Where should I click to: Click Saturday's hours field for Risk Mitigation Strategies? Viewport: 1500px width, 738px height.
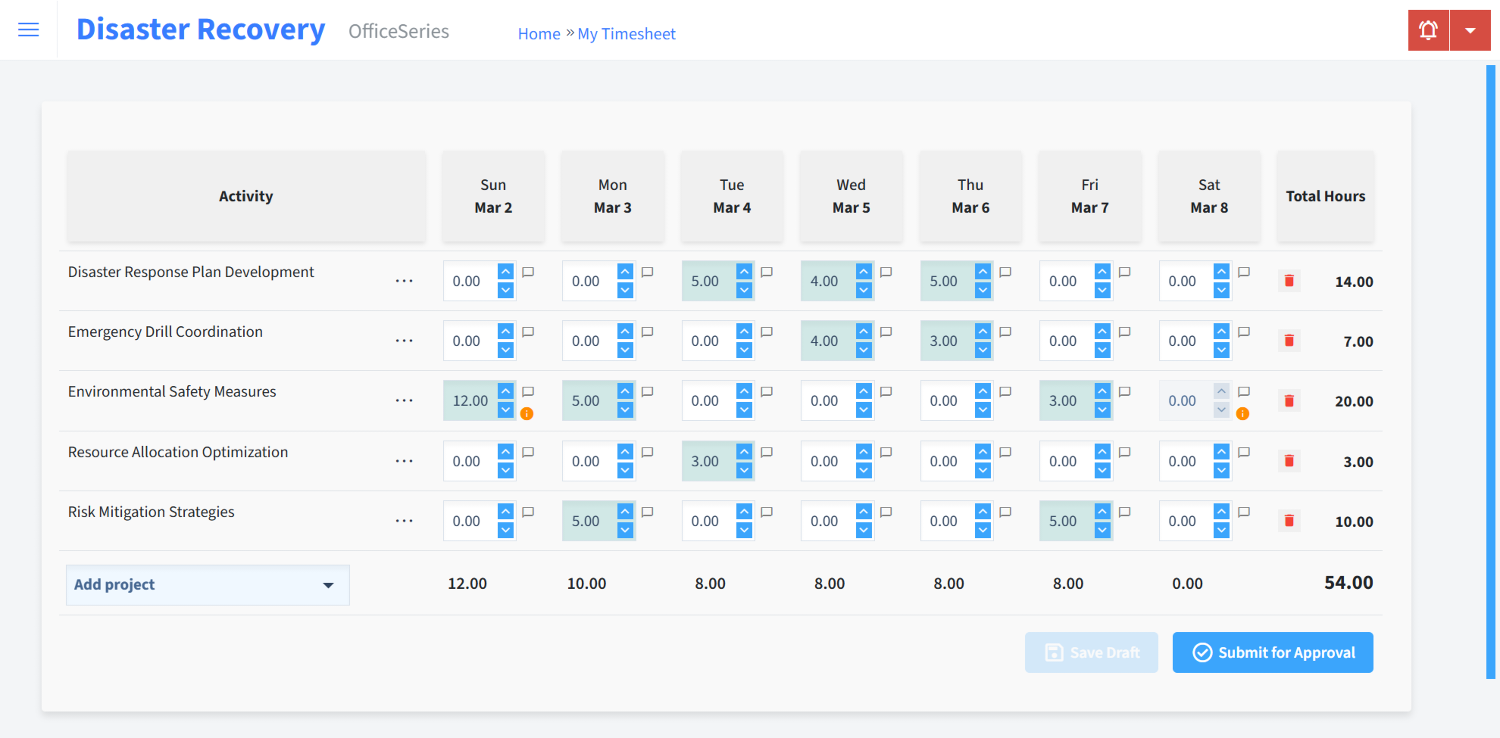1185,520
